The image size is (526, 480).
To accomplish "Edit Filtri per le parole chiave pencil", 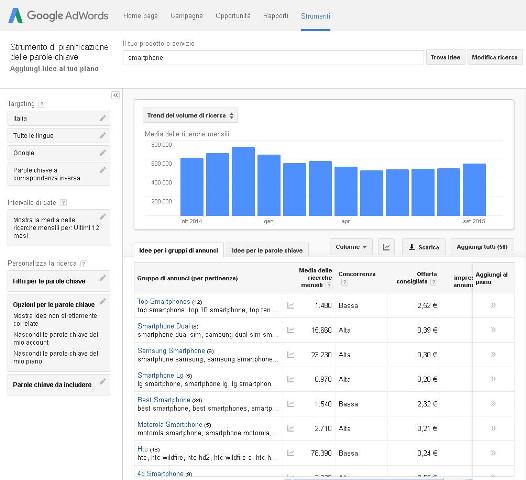I will tap(103, 278).
